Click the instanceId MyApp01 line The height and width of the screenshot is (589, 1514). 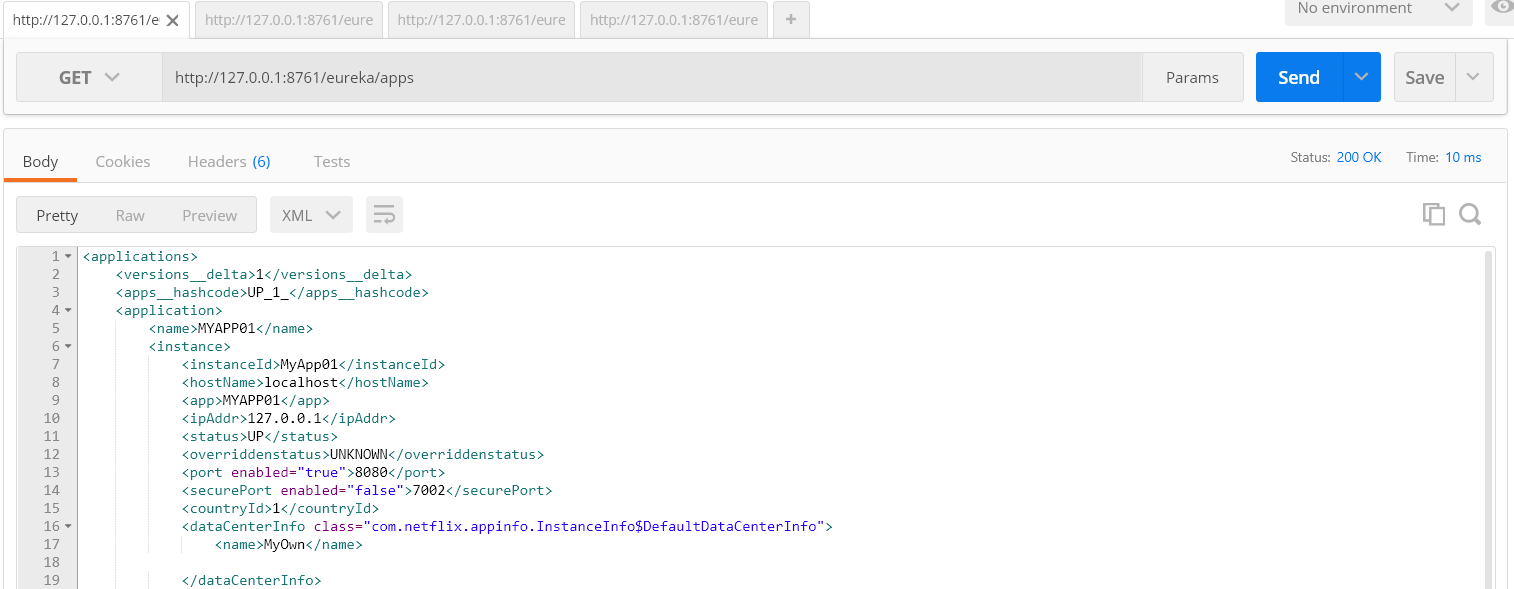313,365
